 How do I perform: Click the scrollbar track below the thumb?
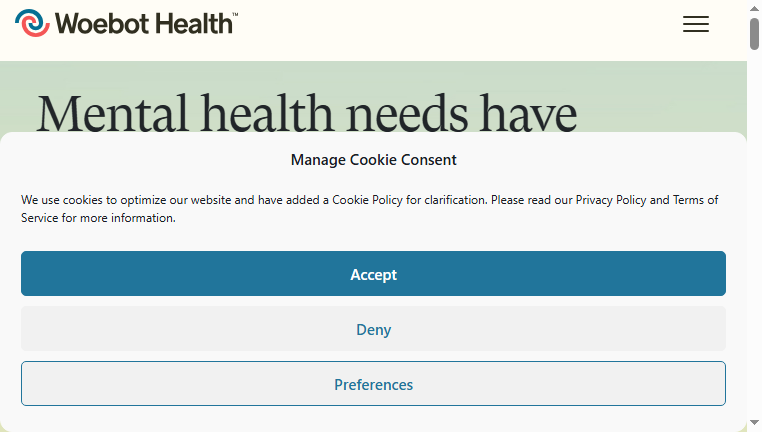click(754, 233)
